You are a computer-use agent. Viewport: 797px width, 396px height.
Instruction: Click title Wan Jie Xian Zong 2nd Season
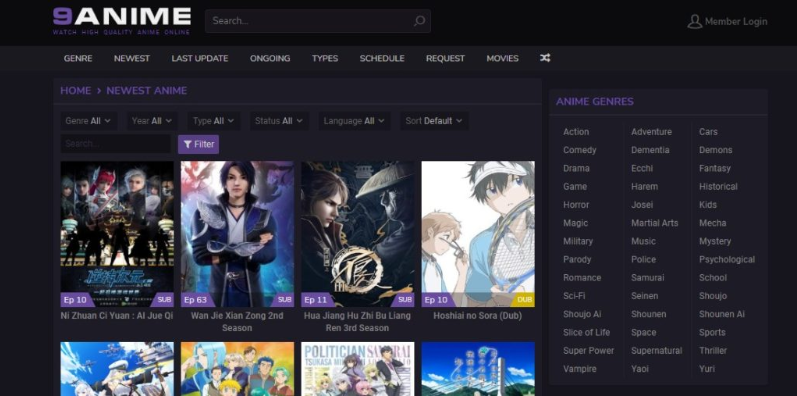[x=237, y=322]
